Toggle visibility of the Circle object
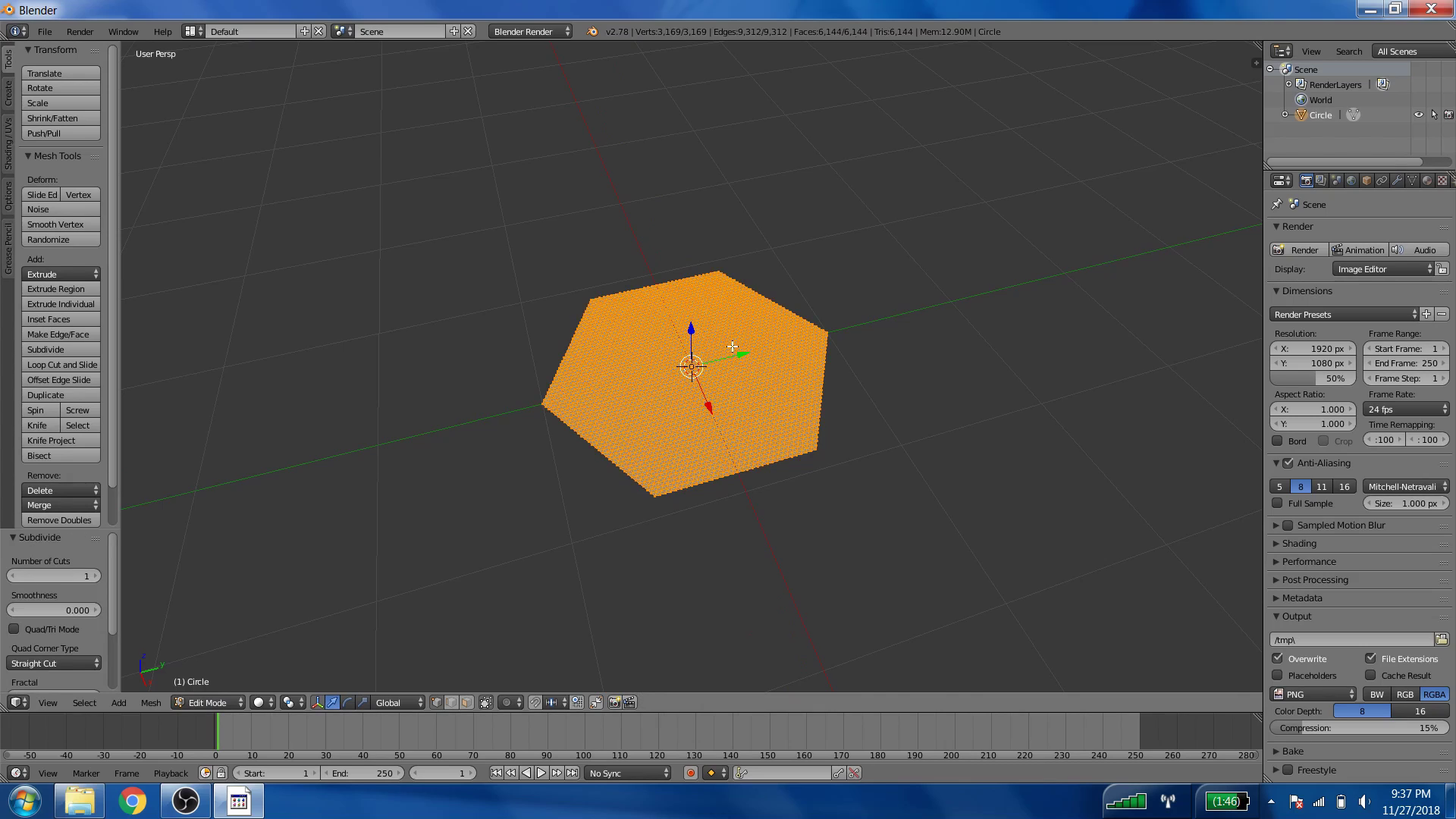1456x819 pixels. click(x=1417, y=115)
